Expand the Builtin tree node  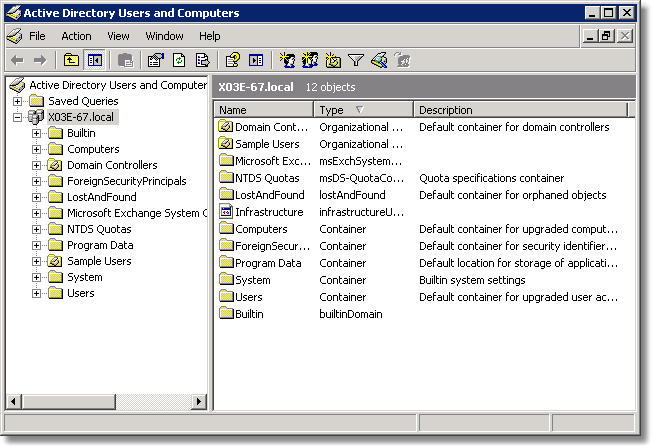(x=37, y=133)
